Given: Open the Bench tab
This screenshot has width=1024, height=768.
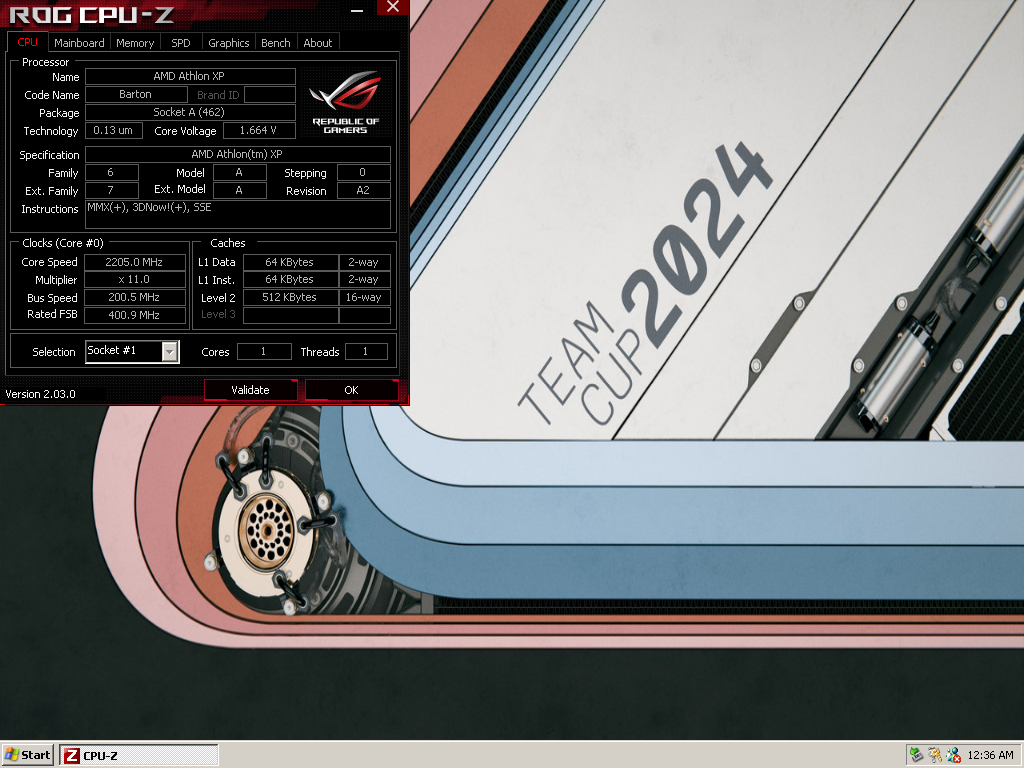Looking at the screenshot, I should pos(276,43).
